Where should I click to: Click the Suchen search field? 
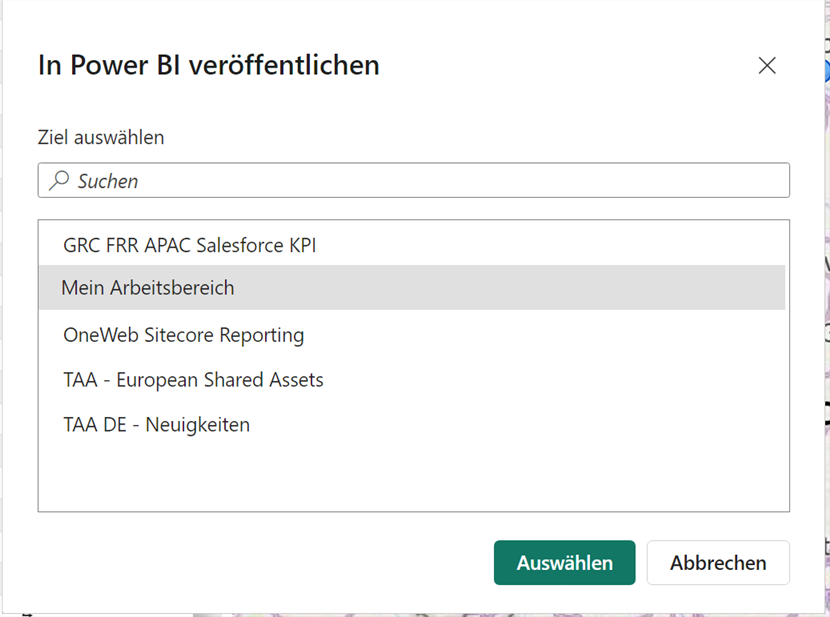coord(413,180)
